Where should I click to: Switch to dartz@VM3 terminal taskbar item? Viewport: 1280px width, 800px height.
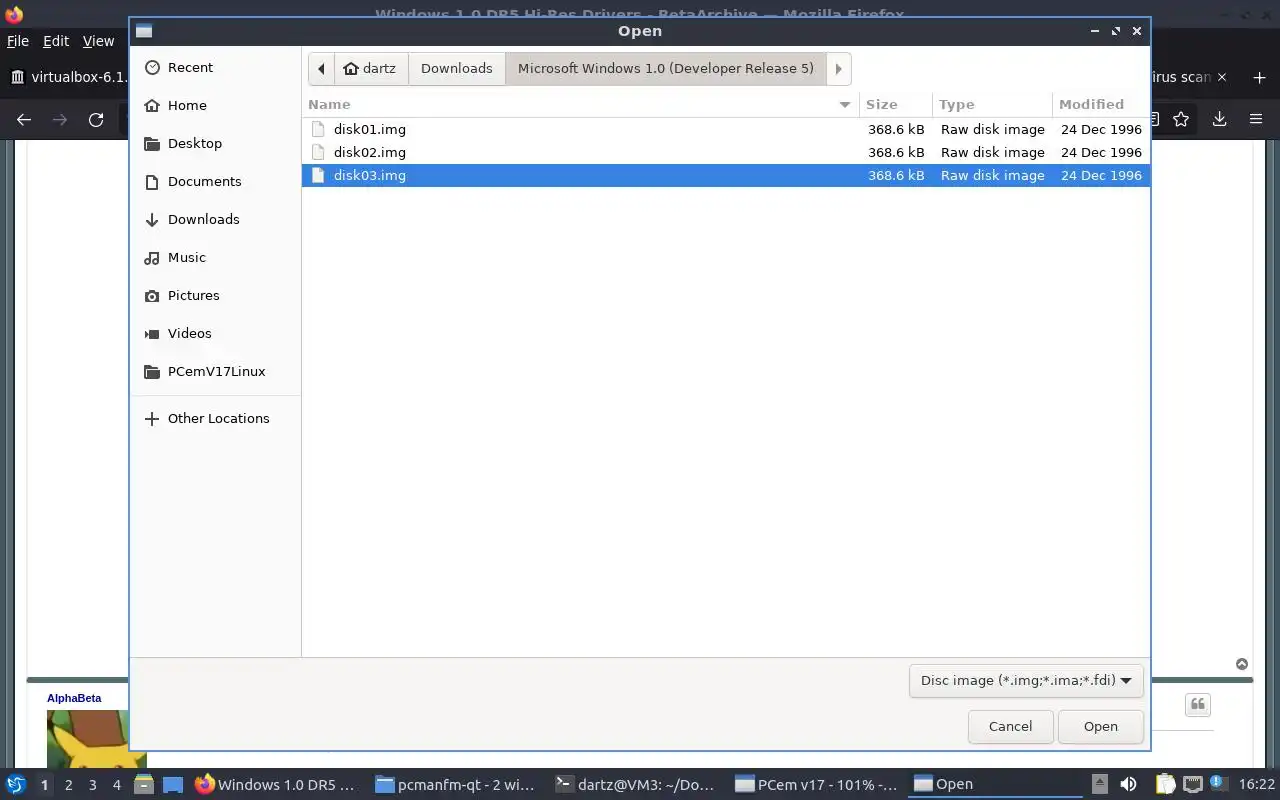click(x=636, y=784)
